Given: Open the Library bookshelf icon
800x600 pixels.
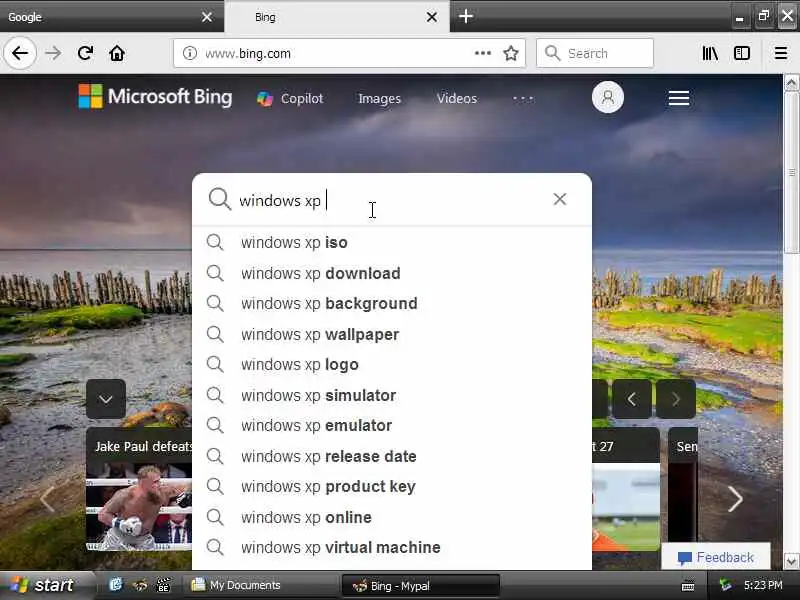Looking at the screenshot, I should pyautogui.click(x=710, y=53).
